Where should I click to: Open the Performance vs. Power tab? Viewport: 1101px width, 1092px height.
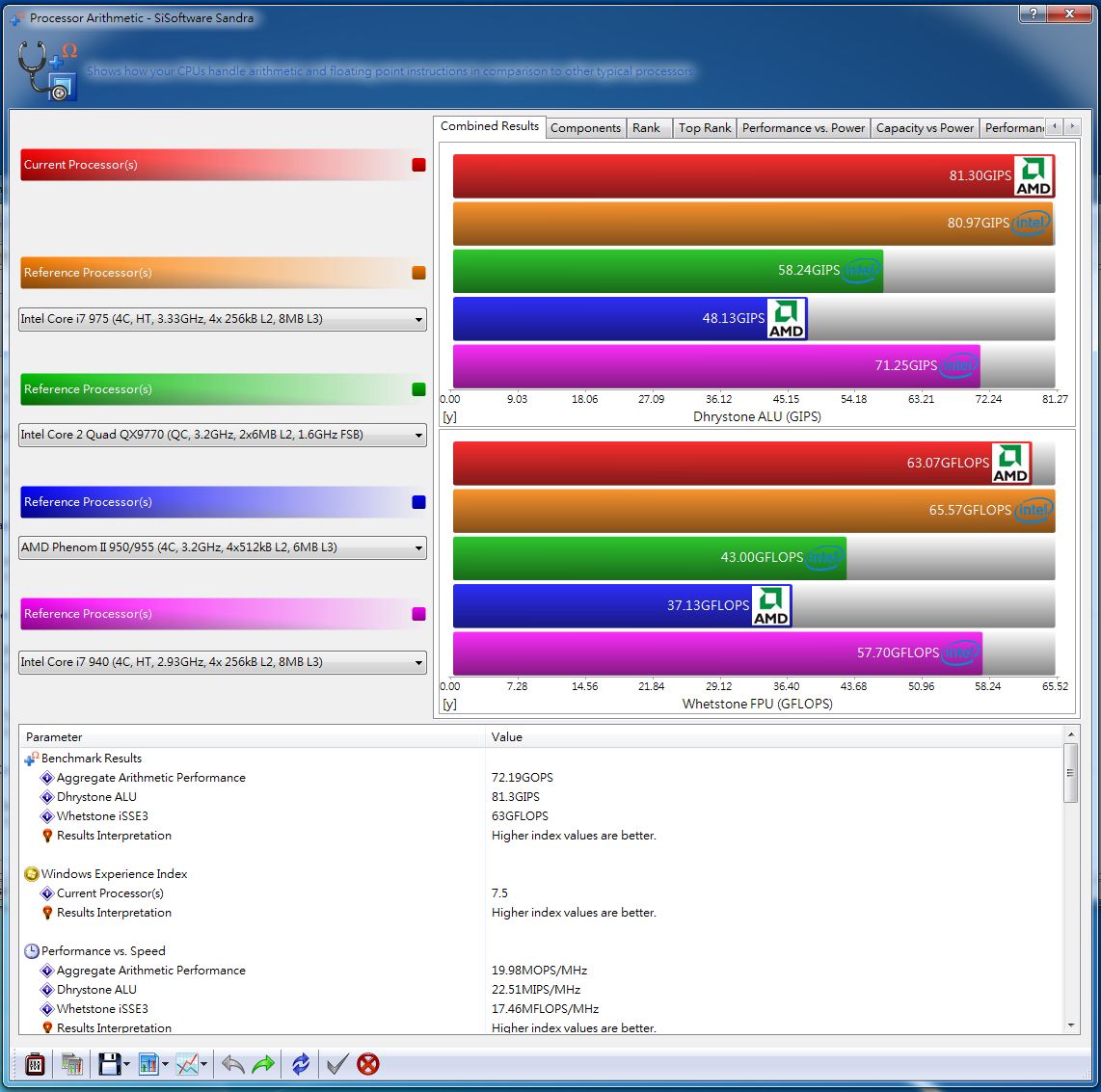tap(803, 127)
